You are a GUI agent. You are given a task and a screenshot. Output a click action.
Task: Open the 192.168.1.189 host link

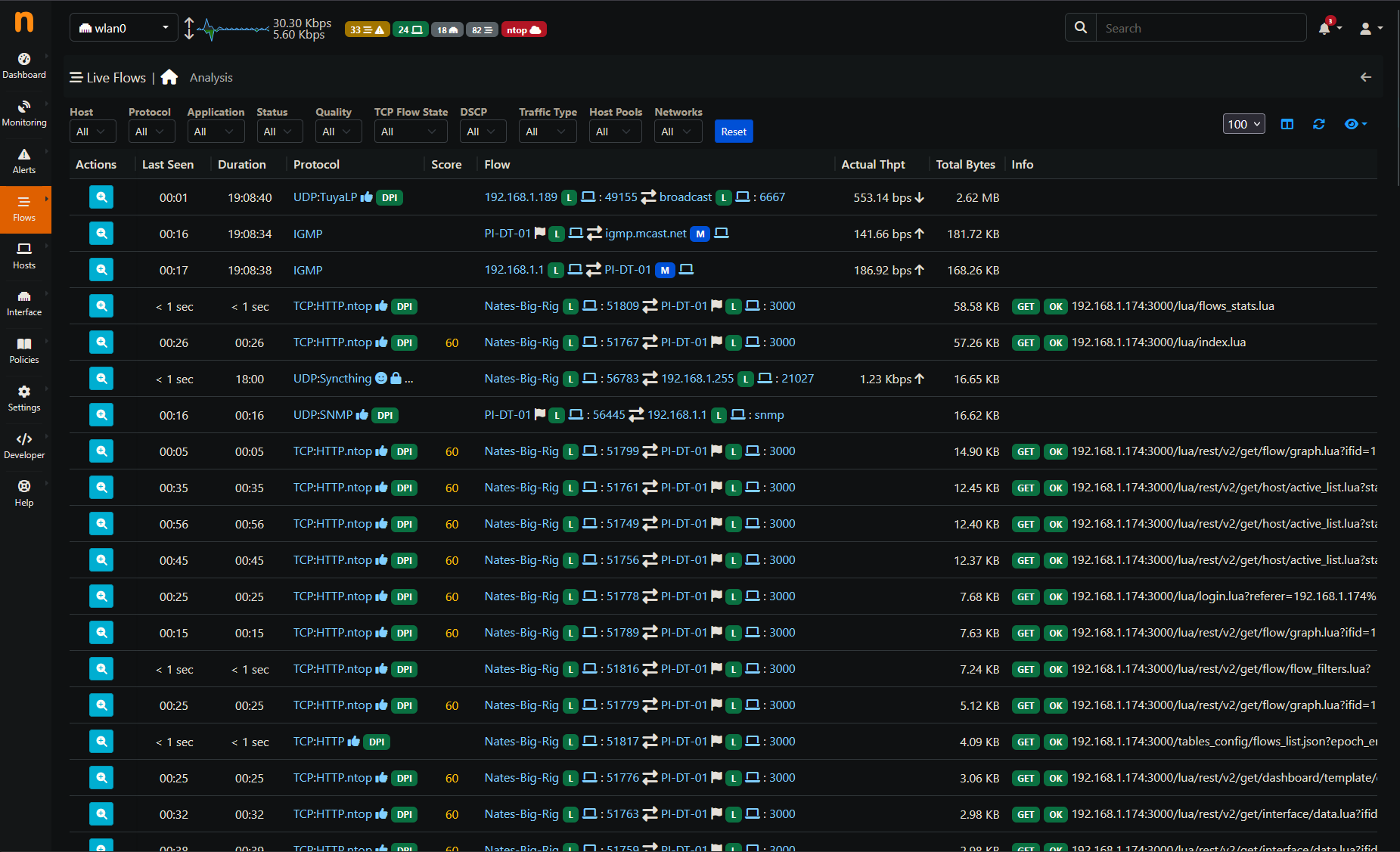tap(520, 197)
